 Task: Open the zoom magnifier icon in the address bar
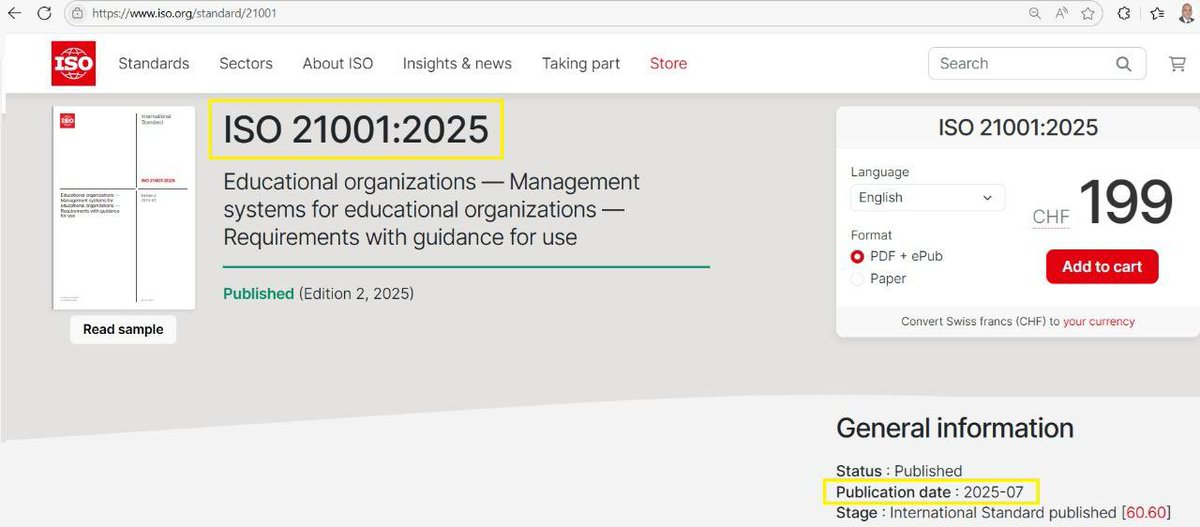coord(1035,14)
